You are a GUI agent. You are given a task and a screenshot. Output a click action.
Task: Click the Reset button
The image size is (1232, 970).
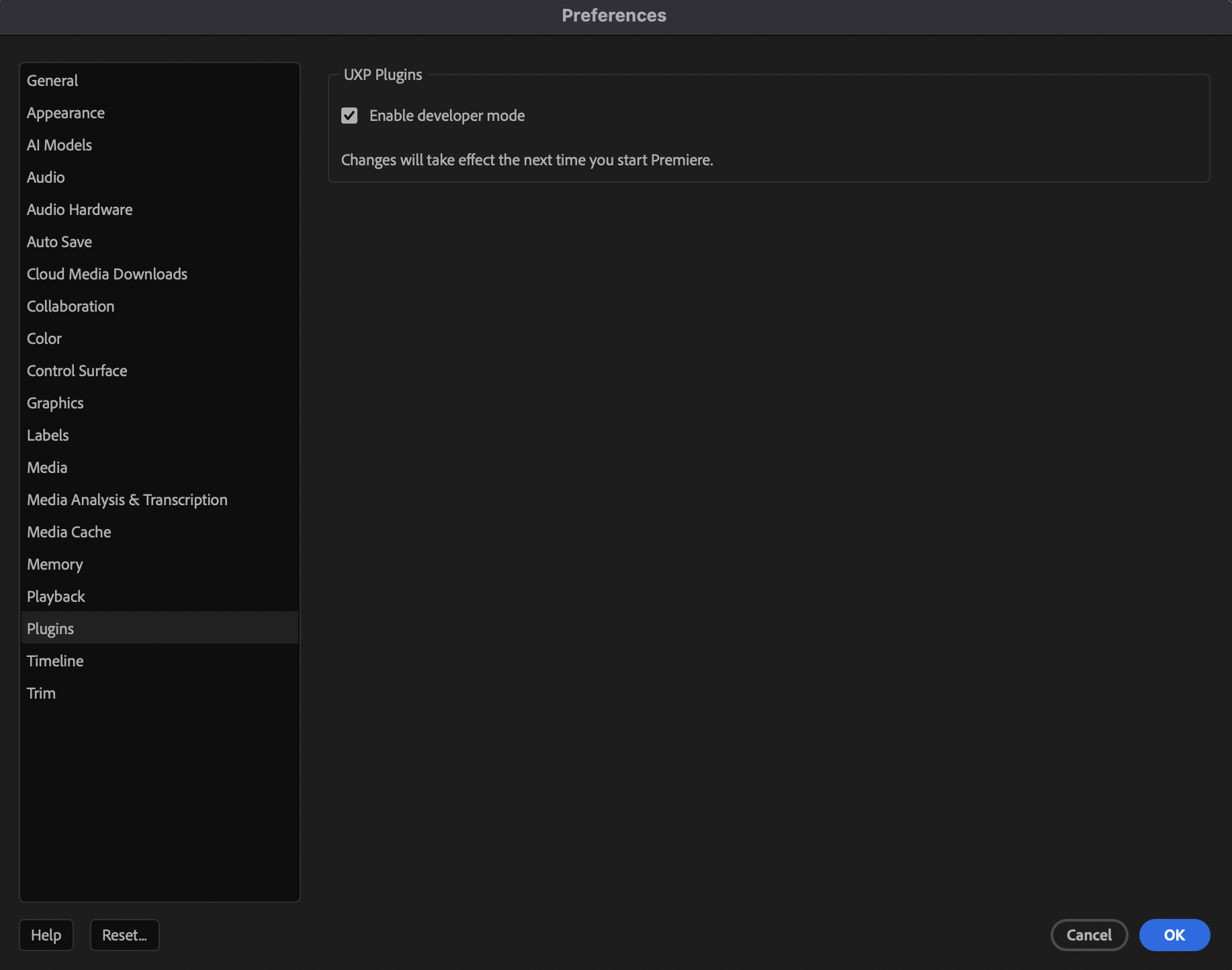[124, 934]
